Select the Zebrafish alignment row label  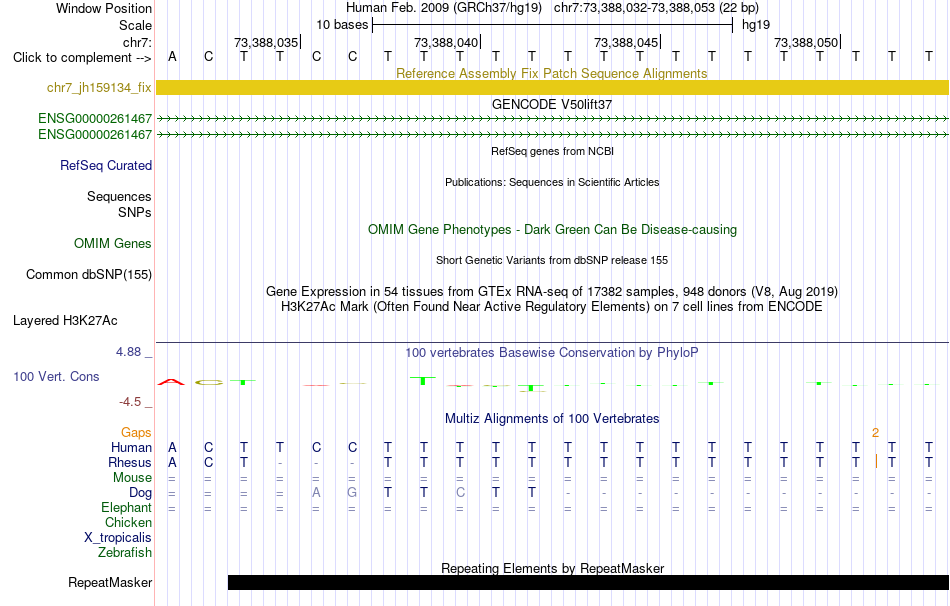point(125,552)
